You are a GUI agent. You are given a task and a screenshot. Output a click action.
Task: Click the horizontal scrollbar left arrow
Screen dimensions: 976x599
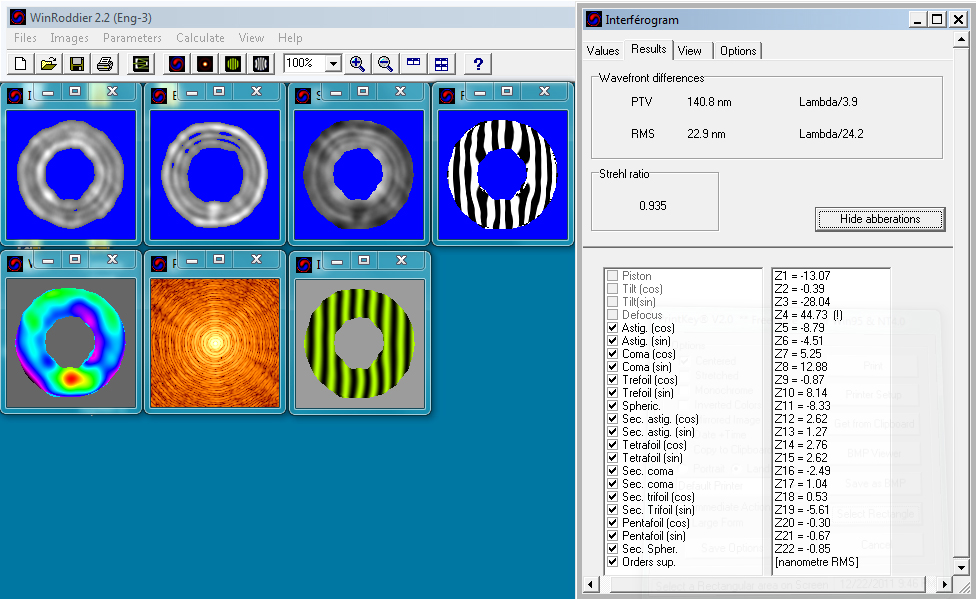(x=590, y=584)
